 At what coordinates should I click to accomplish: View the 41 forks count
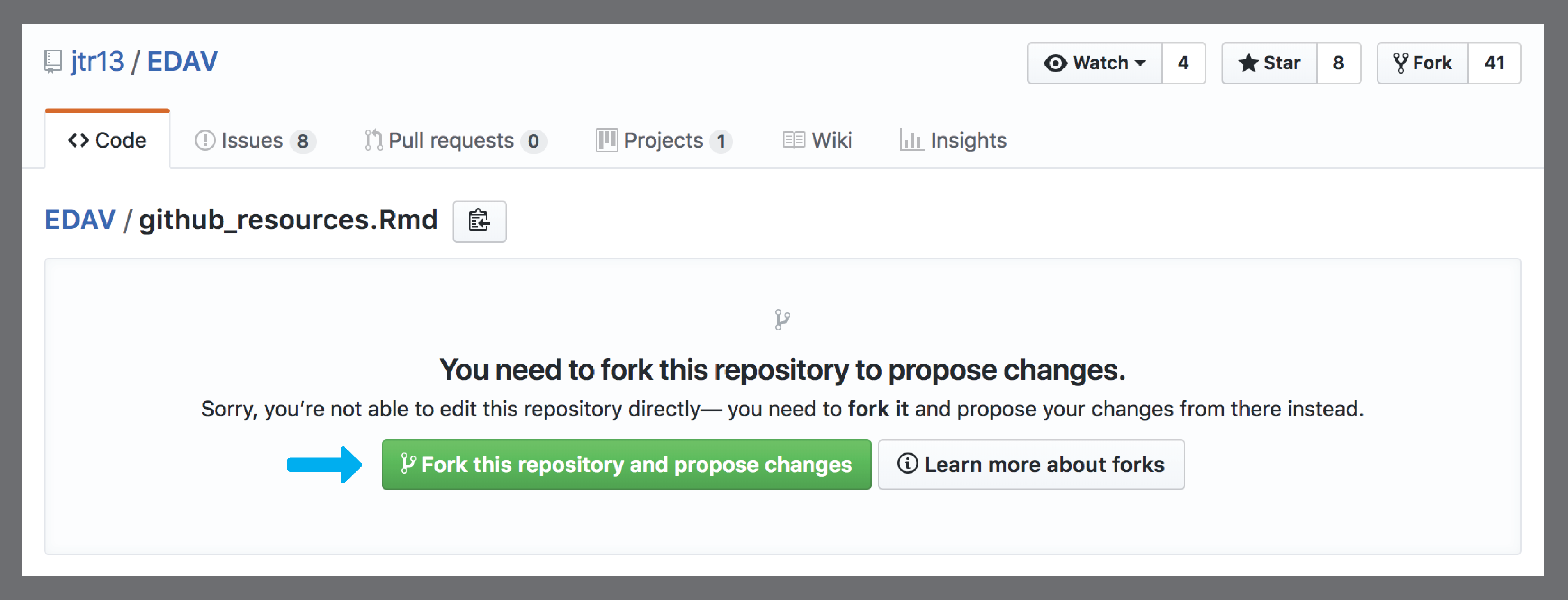coord(1494,63)
